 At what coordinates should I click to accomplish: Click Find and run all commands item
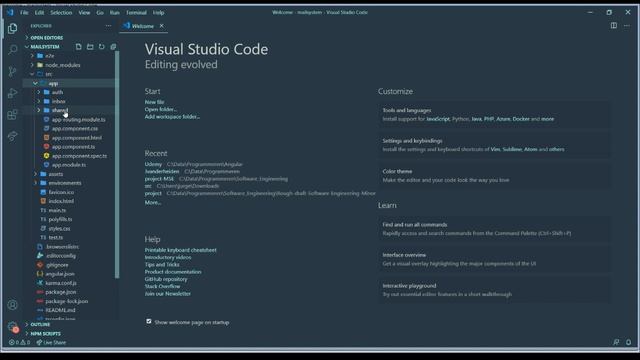(x=494, y=229)
